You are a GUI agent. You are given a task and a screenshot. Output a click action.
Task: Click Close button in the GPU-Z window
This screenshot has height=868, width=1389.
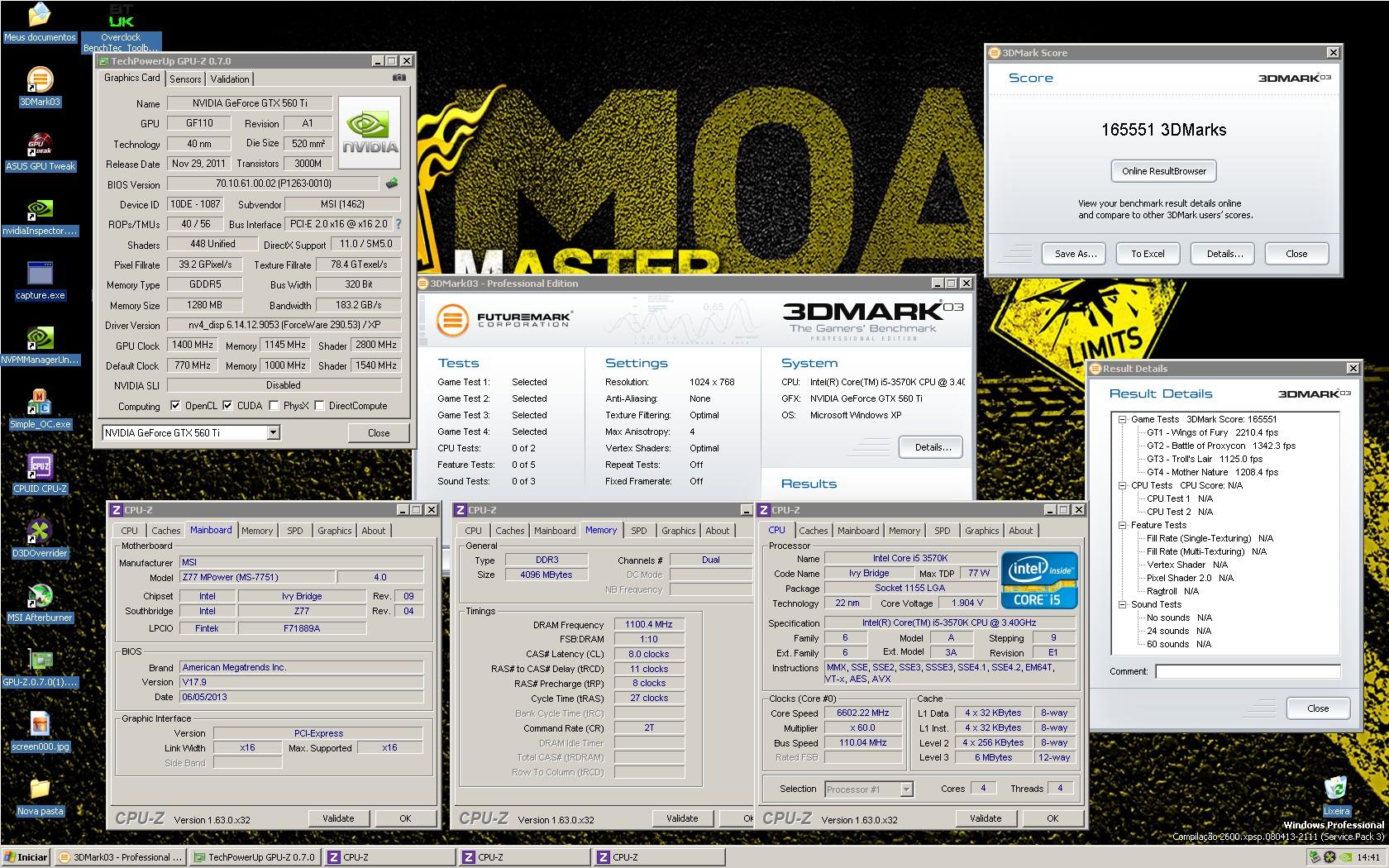click(x=379, y=432)
